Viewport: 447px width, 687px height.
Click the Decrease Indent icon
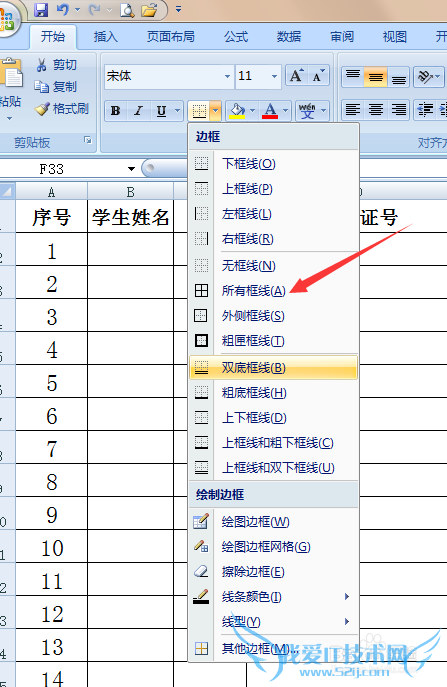[x=425, y=110]
